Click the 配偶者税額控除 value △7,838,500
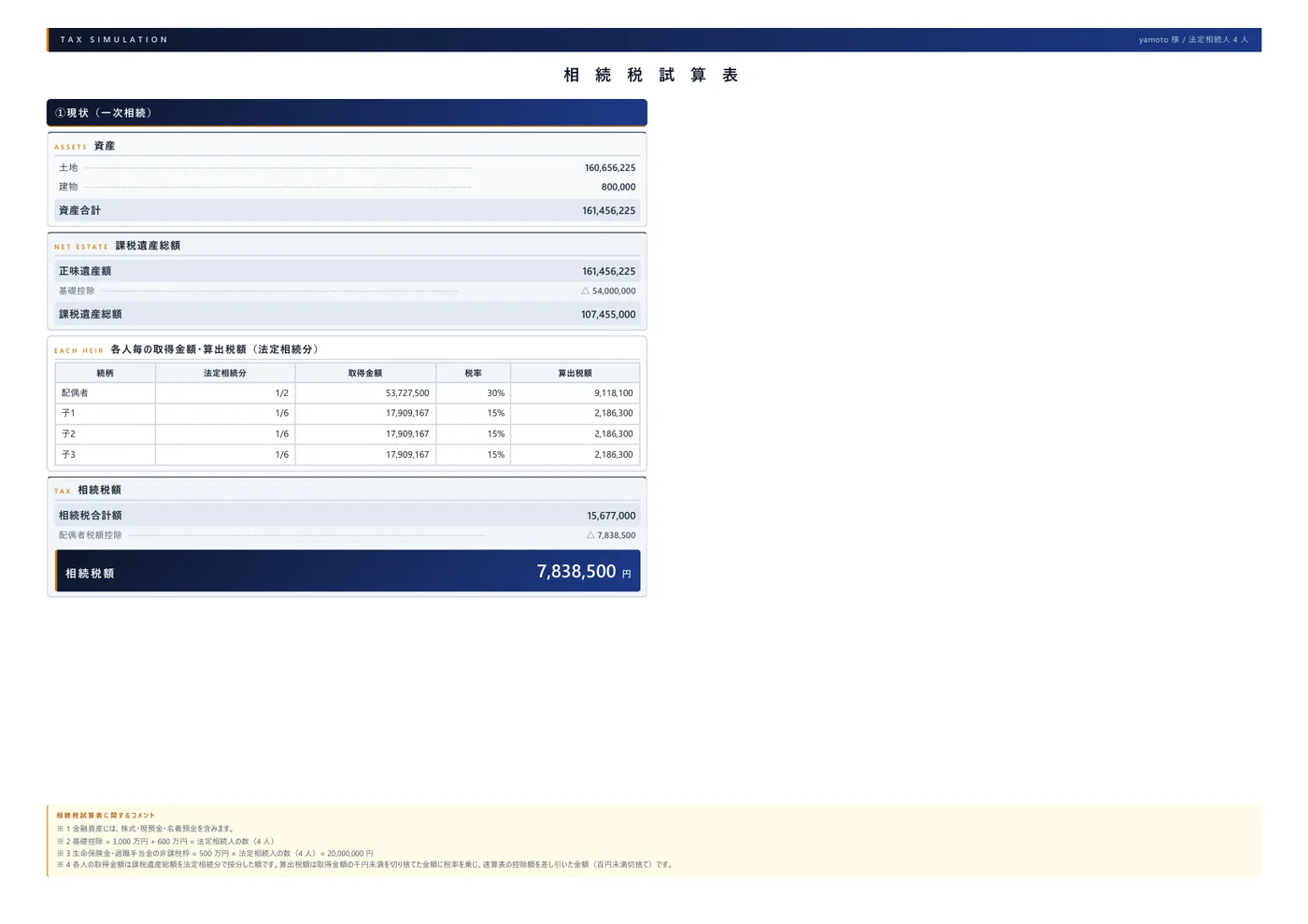This screenshot has height=924, width=1308. [x=611, y=535]
